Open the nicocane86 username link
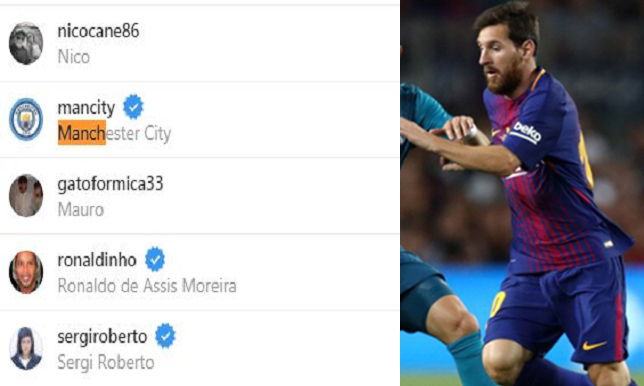 click(x=98, y=31)
